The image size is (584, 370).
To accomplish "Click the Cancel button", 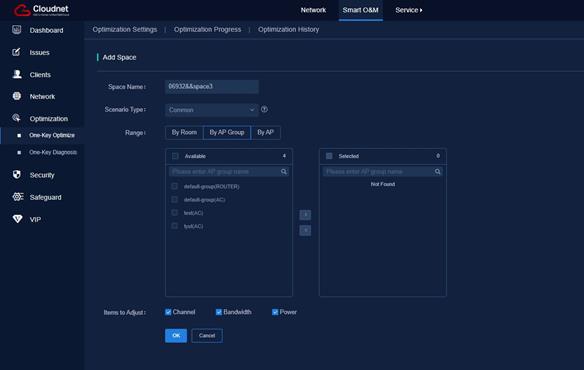I will (207, 335).
